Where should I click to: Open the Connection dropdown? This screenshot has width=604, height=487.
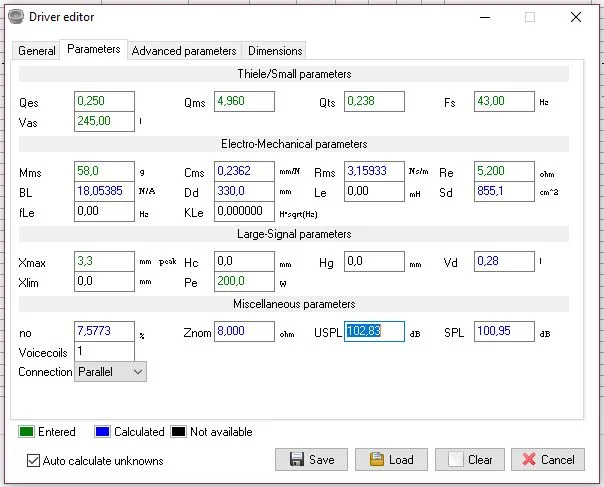tap(111, 372)
